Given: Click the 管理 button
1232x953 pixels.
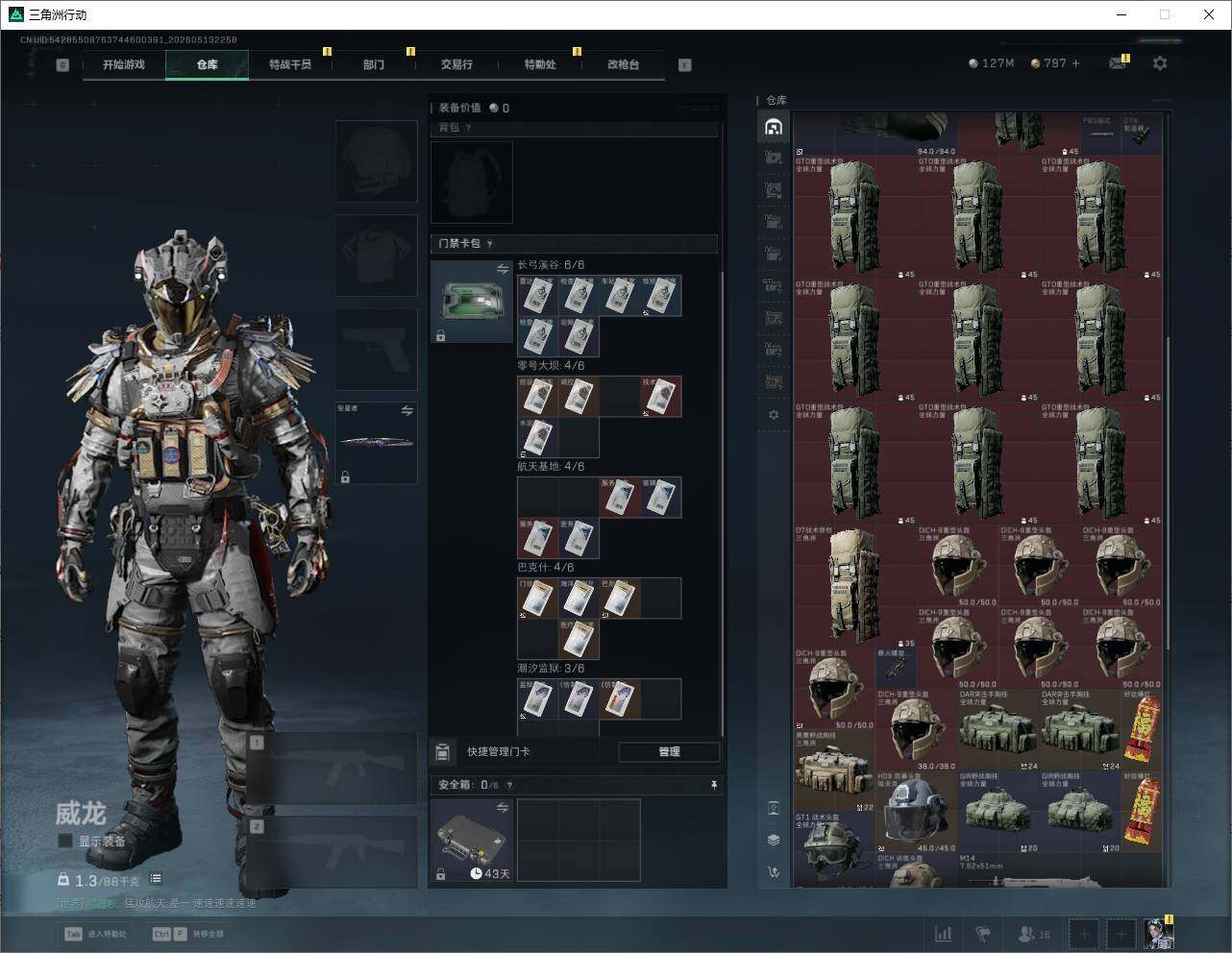Looking at the screenshot, I should click(x=669, y=752).
